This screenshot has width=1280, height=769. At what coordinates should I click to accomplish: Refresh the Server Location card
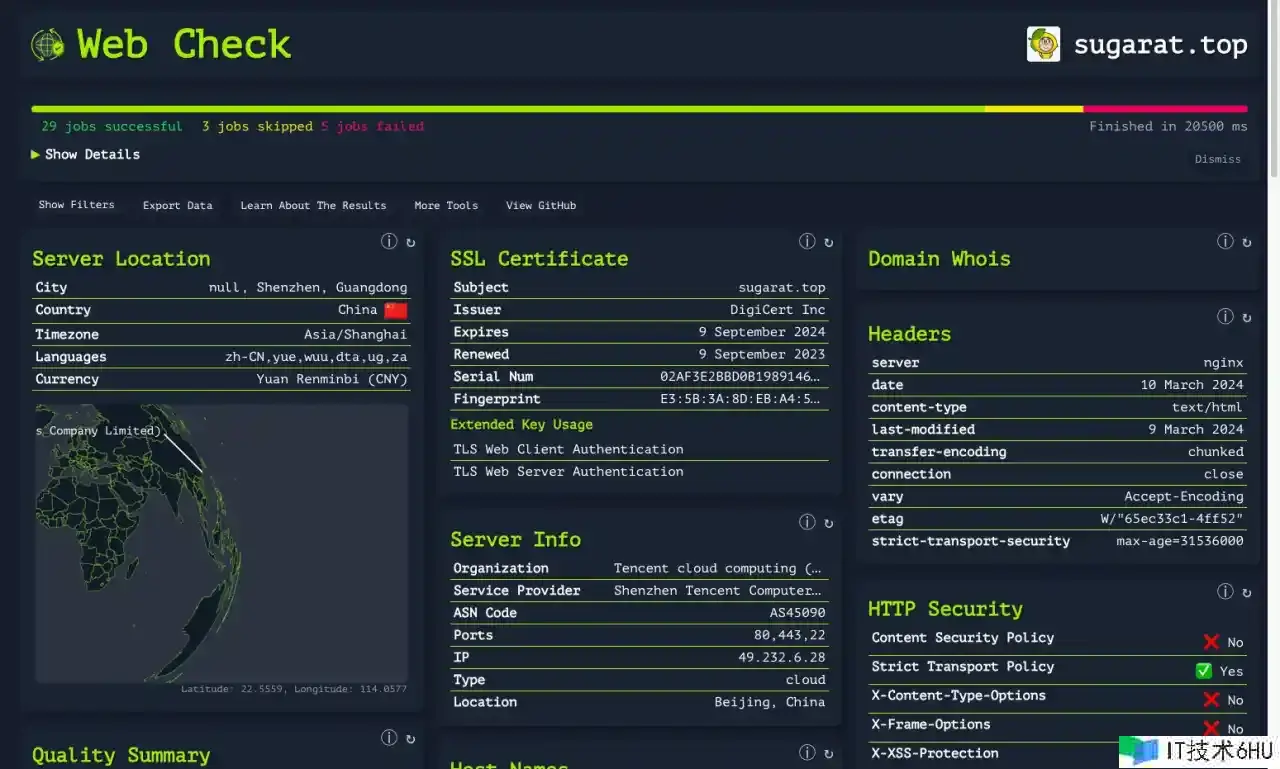coord(410,242)
